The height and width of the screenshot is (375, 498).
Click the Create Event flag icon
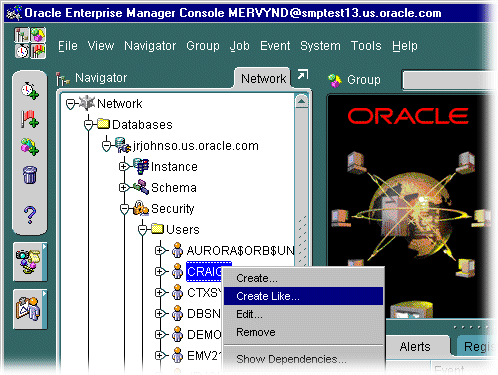pyautogui.click(x=30, y=119)
